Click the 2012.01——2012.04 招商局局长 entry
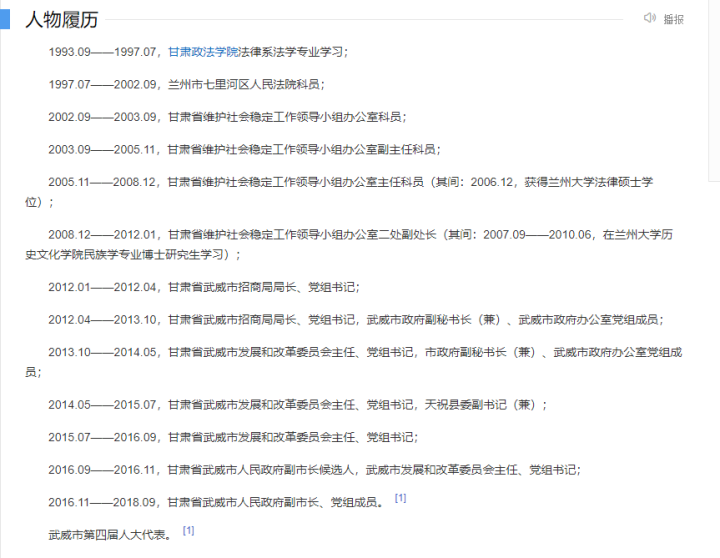 click(204, 287)
